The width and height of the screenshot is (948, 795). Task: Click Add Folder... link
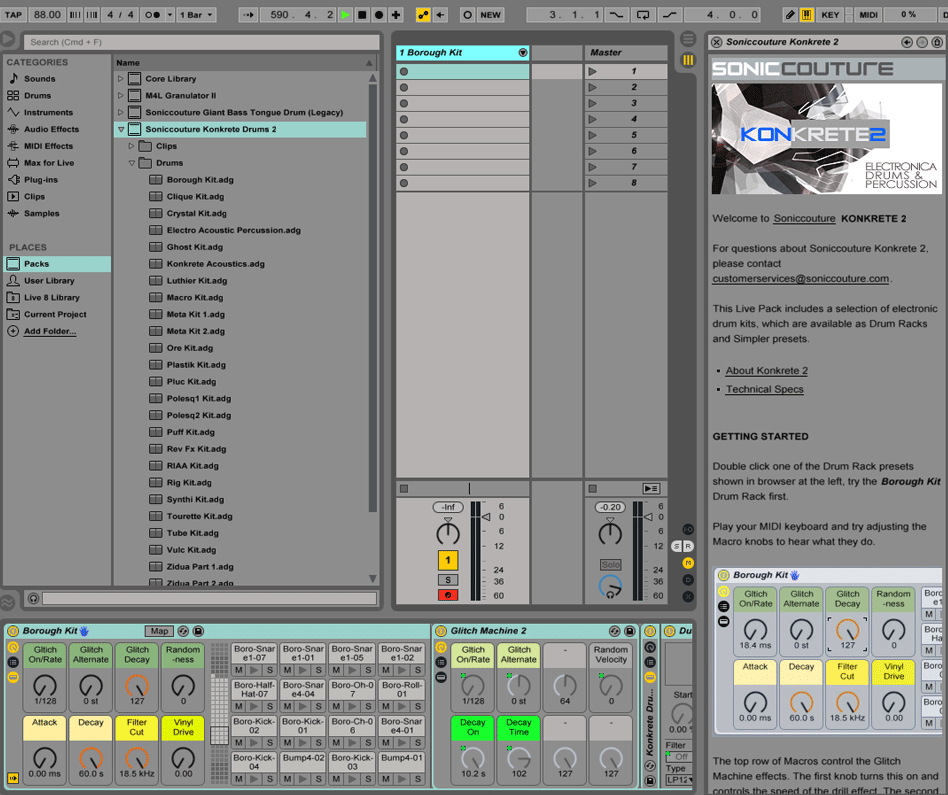(x=50, y=331)
